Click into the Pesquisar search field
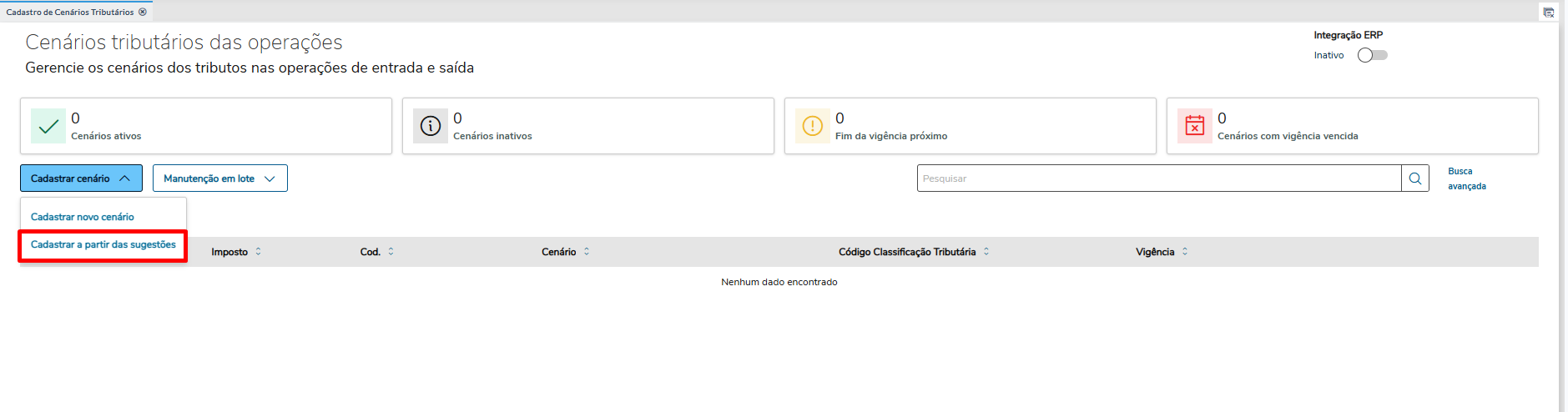This screenshot has width=1568, height=412. 1158,178
